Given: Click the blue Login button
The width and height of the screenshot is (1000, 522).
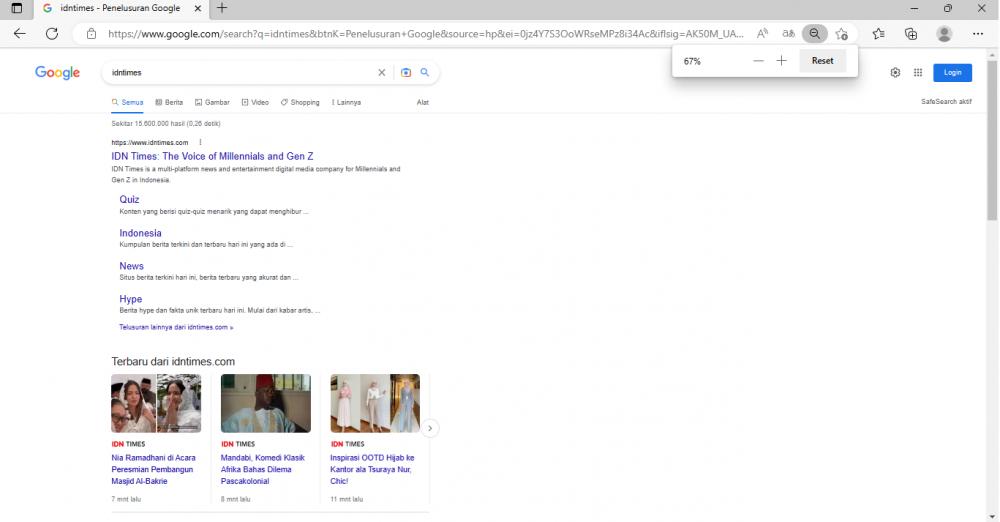Looking at the screenshot, I should (952, 73).
